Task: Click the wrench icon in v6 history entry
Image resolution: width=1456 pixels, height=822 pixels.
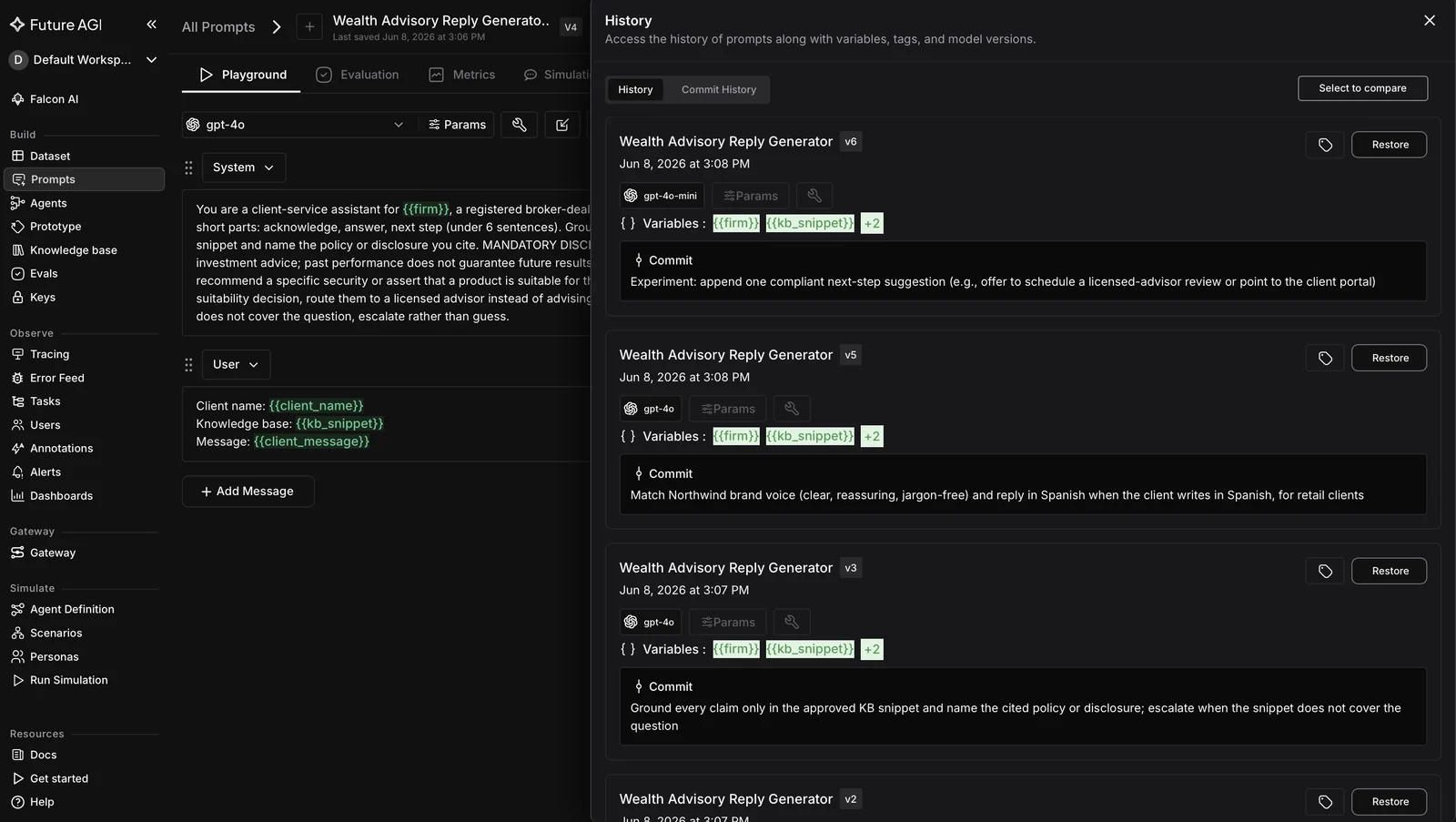Action: click(x=814, y=196)
